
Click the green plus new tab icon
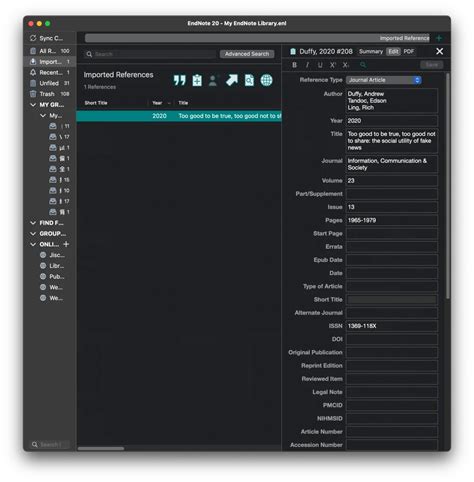click(x=439, y=38)
